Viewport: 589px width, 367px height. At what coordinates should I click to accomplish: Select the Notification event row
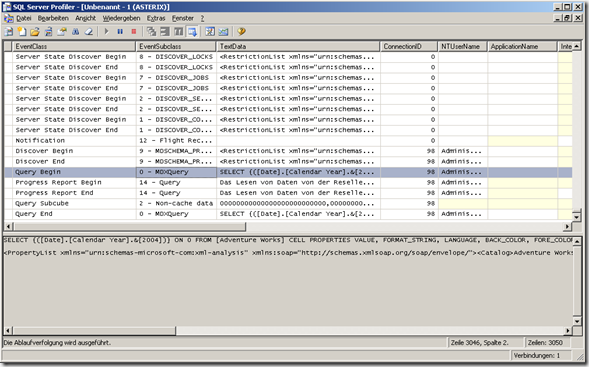[288, 140]
